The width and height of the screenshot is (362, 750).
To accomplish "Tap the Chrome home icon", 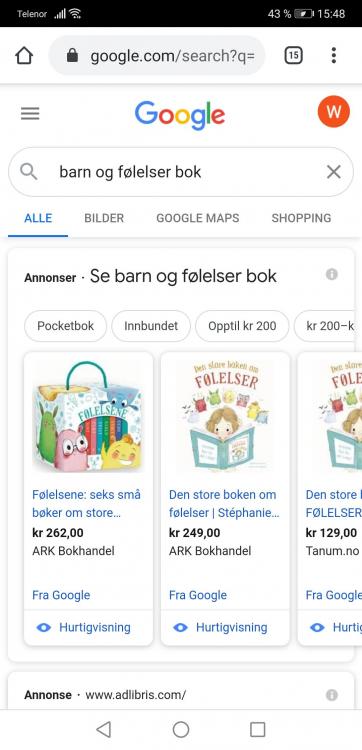I will pos(24,55).
